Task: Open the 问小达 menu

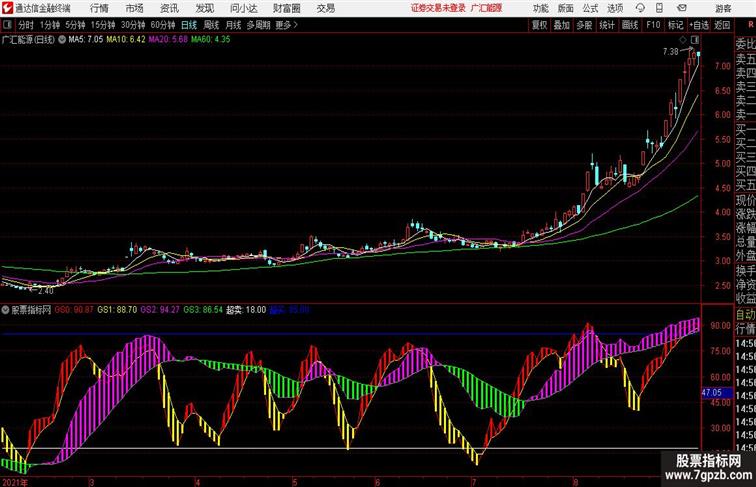Action: point(243,8)
